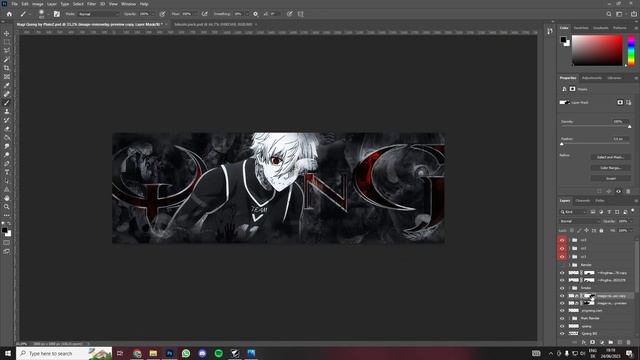
Task: Select the Zoom tool
Action: 7,207
